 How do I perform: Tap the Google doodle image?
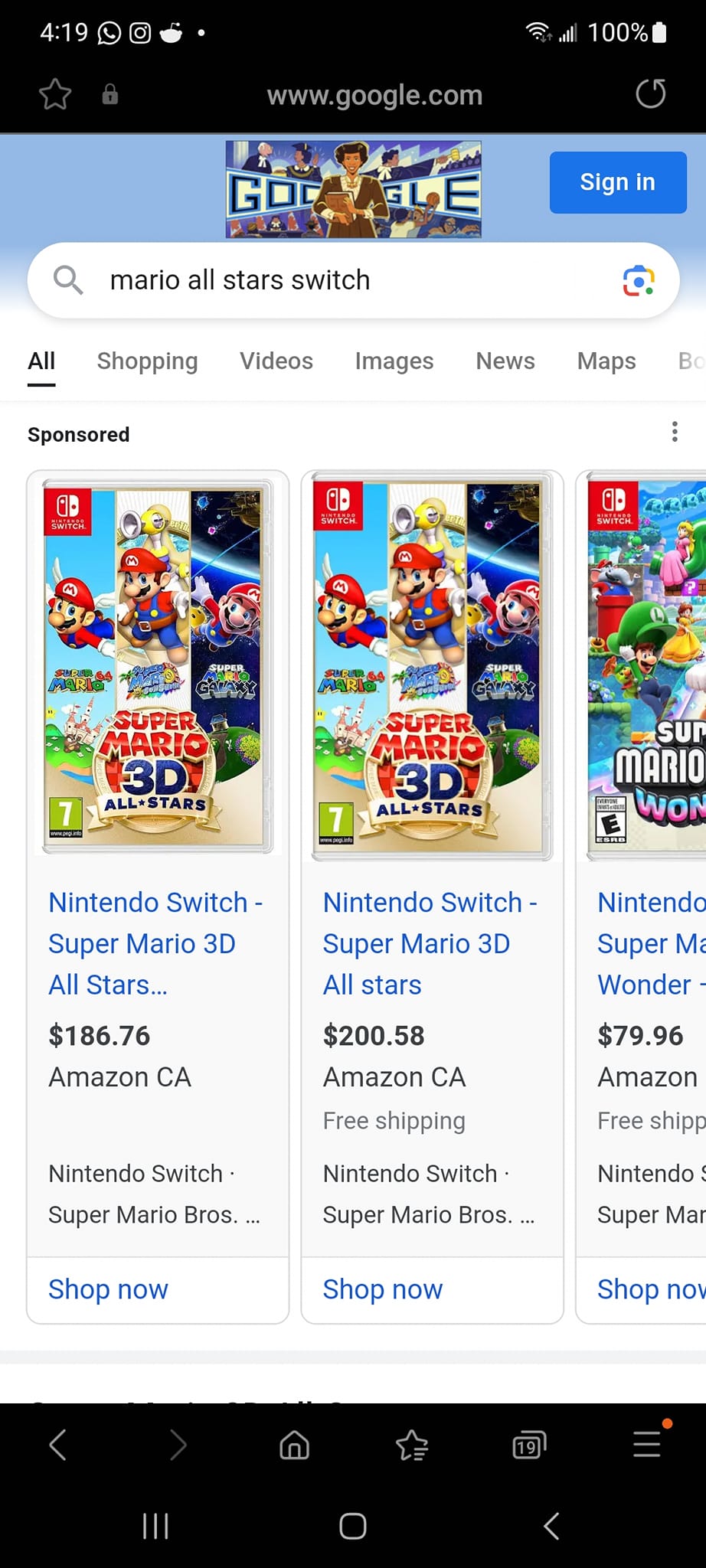pyautogui.click(x=354, y=189)
